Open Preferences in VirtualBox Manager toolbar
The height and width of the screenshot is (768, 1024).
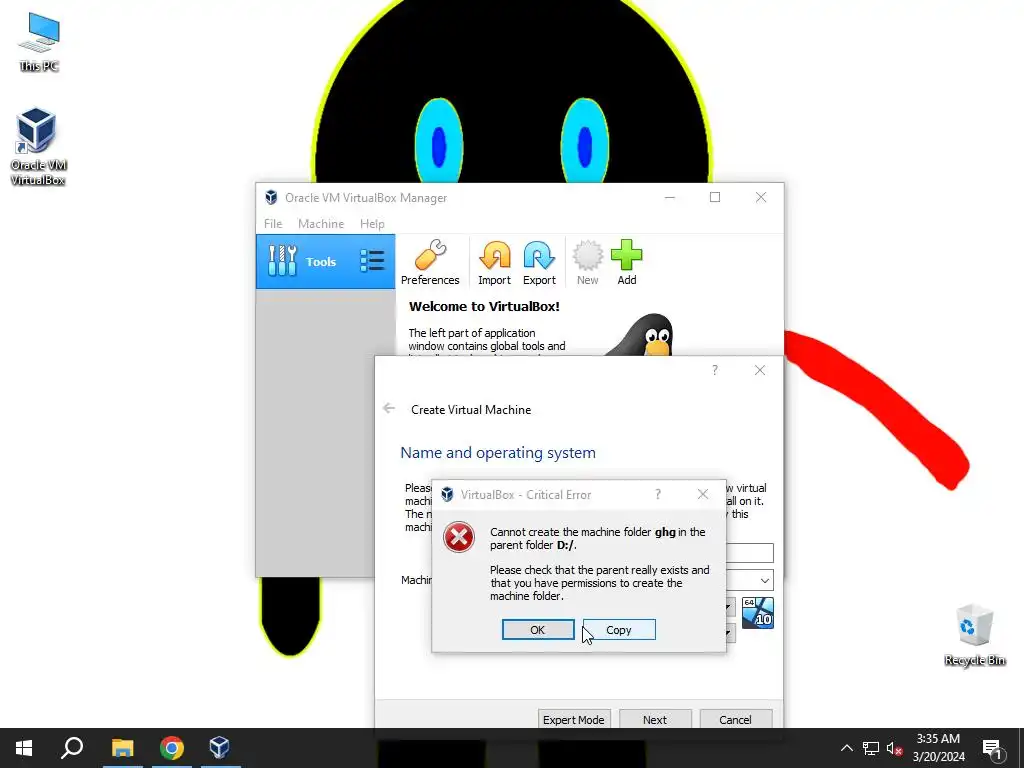point(430,262)
